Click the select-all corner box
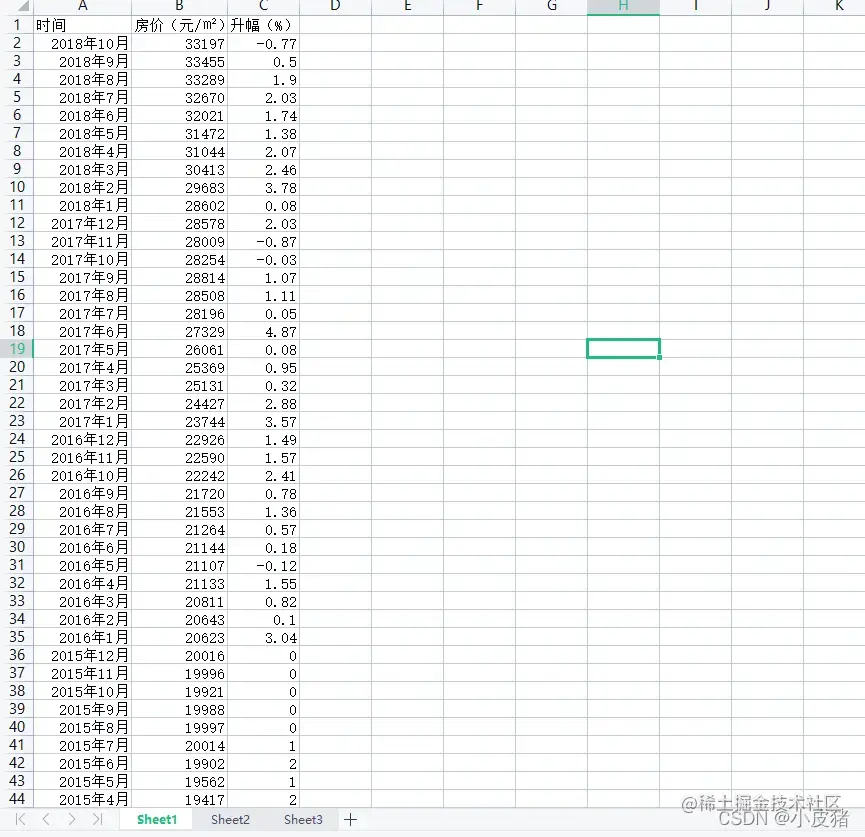The height and width of the screenshot is (837, 865). (x=17, y=7)
